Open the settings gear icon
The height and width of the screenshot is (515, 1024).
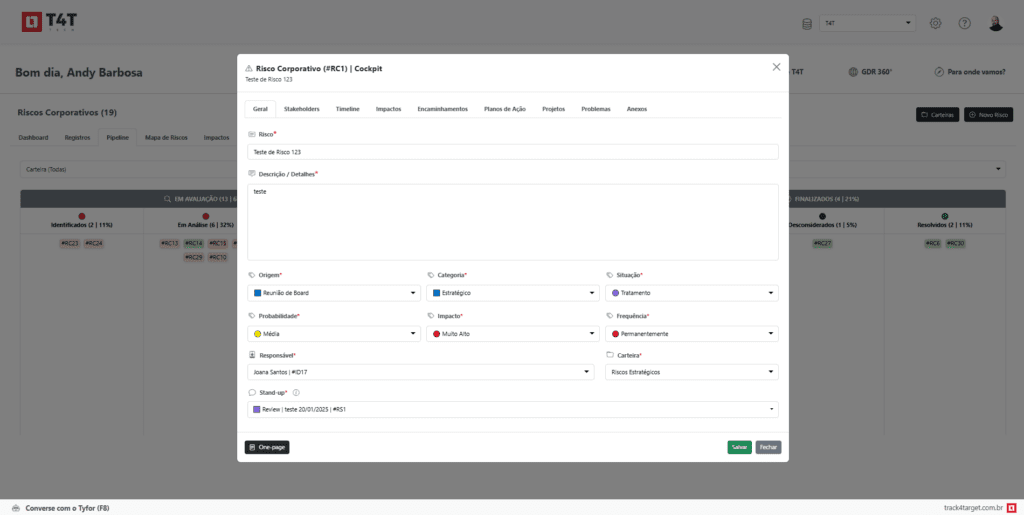pyautogui.click(x=936, y=24)
